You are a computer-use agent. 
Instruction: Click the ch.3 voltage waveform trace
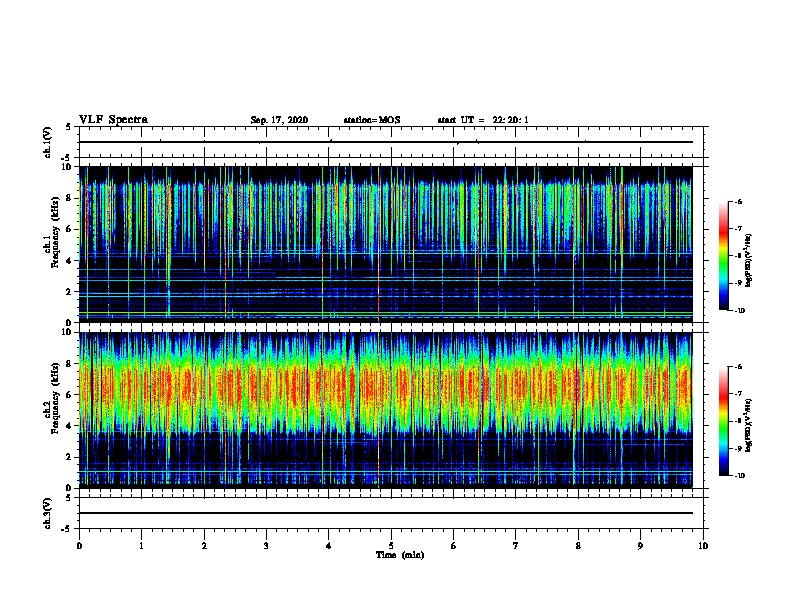click(x=386, y=513)
